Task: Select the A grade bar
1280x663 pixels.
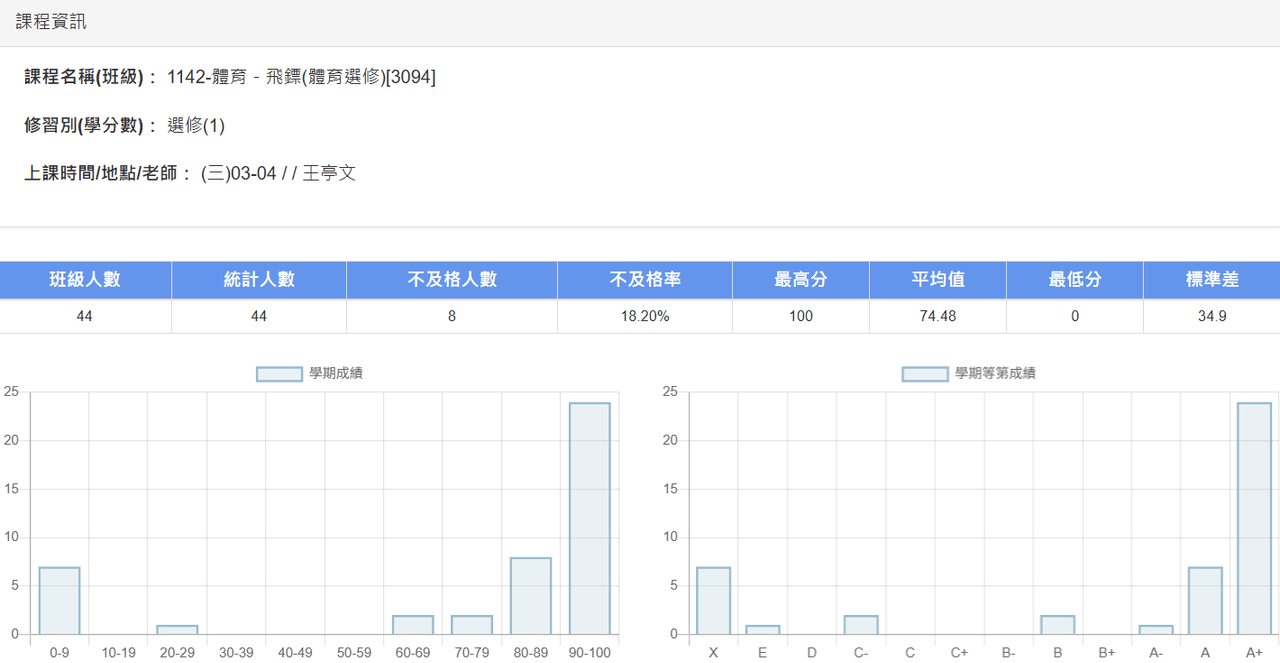Action: (1205, 601)
